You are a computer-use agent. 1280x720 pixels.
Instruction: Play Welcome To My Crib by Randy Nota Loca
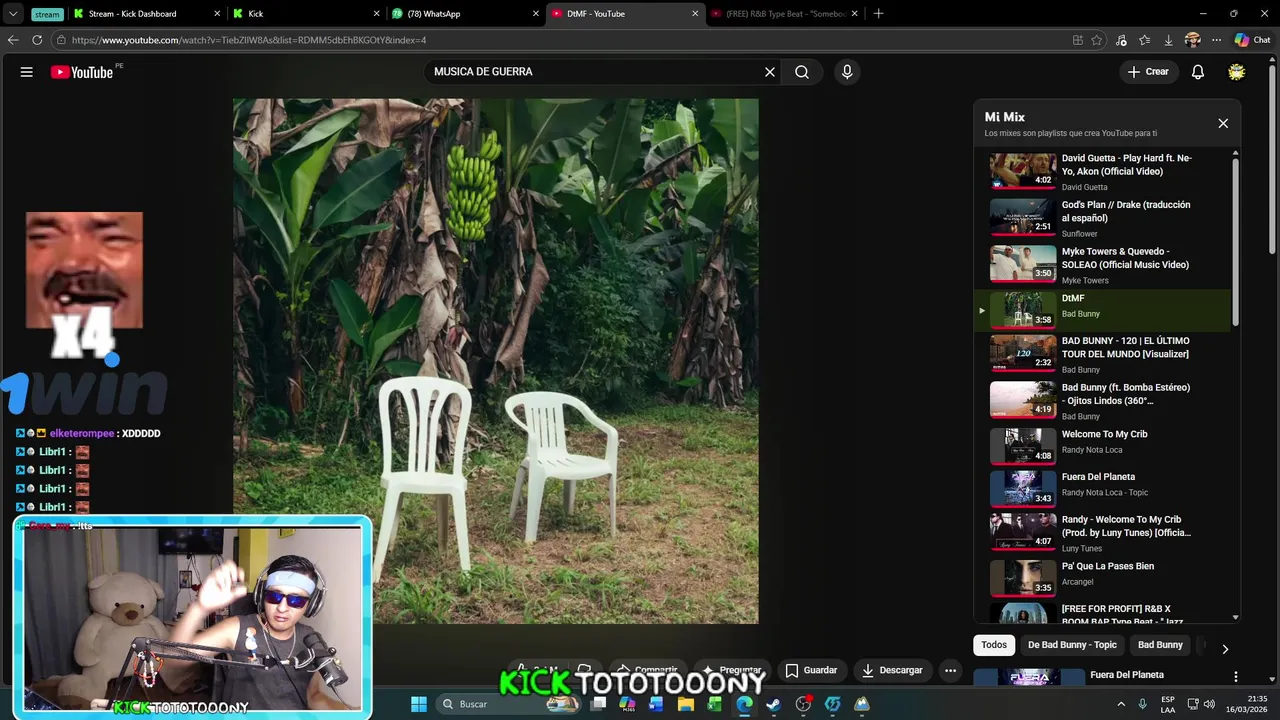click(x=1104, y=446)
